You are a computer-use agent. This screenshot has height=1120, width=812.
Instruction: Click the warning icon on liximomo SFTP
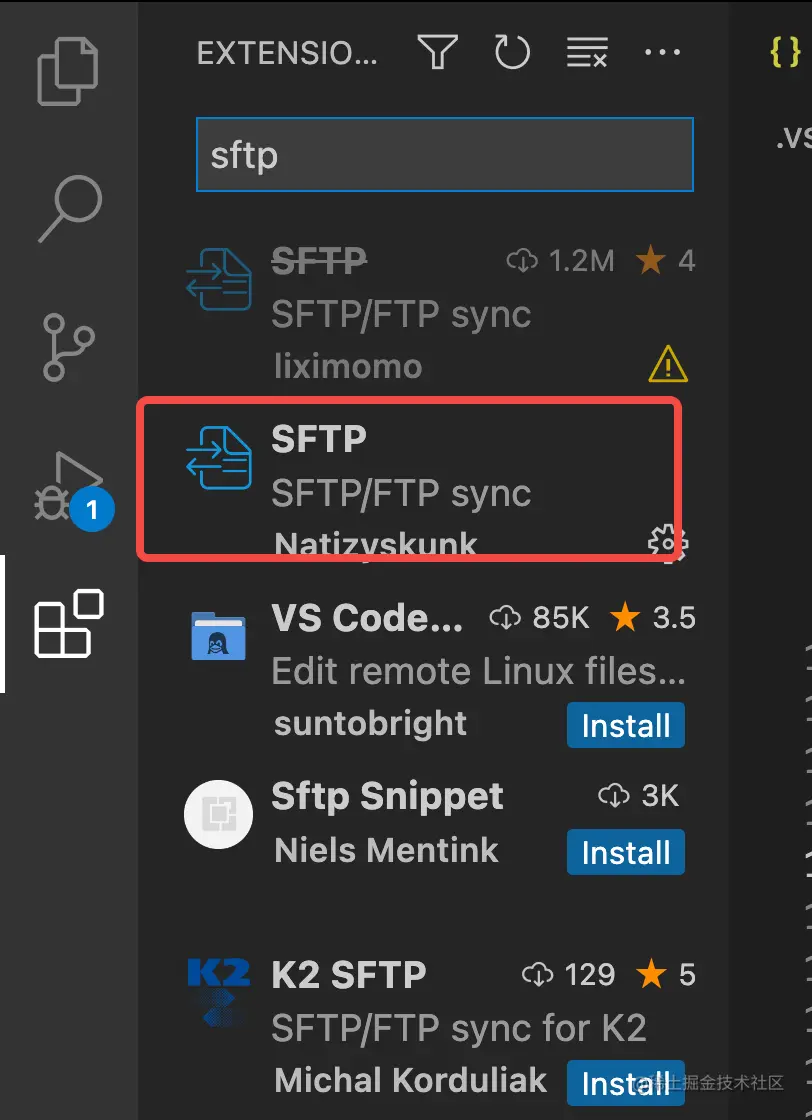pyautogui.click(x=667, y=366)
